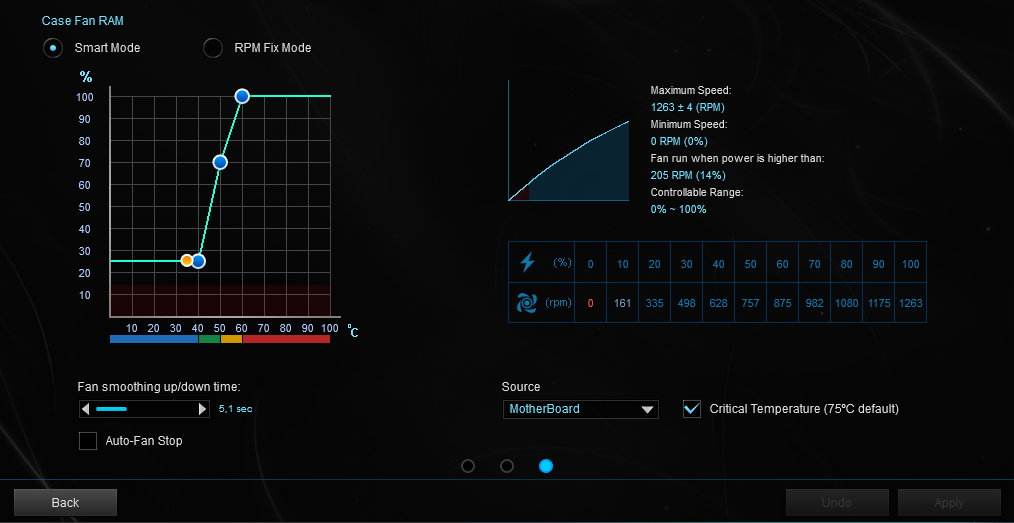Click the right arrow of smoothing slider

click(x=203, y=409)
